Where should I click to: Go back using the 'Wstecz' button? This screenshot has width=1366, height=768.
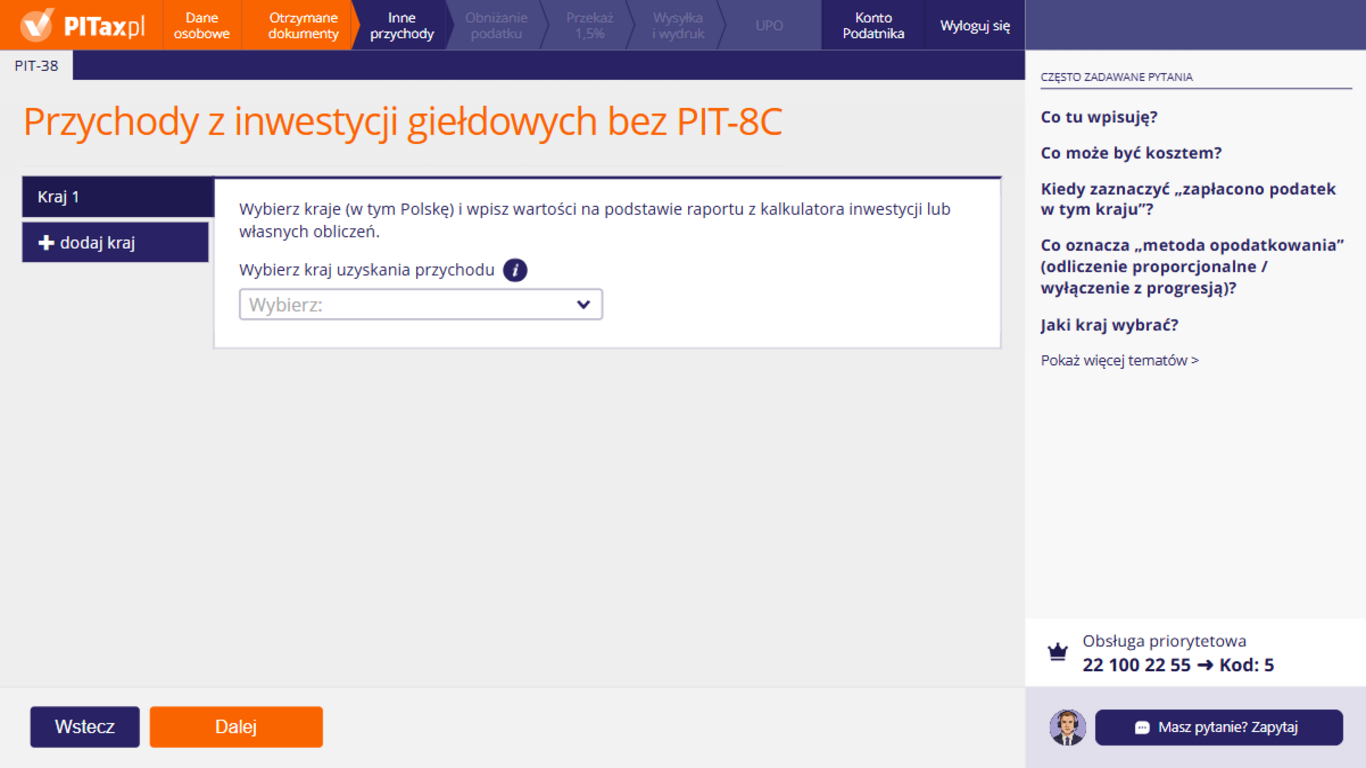(84, 727)
